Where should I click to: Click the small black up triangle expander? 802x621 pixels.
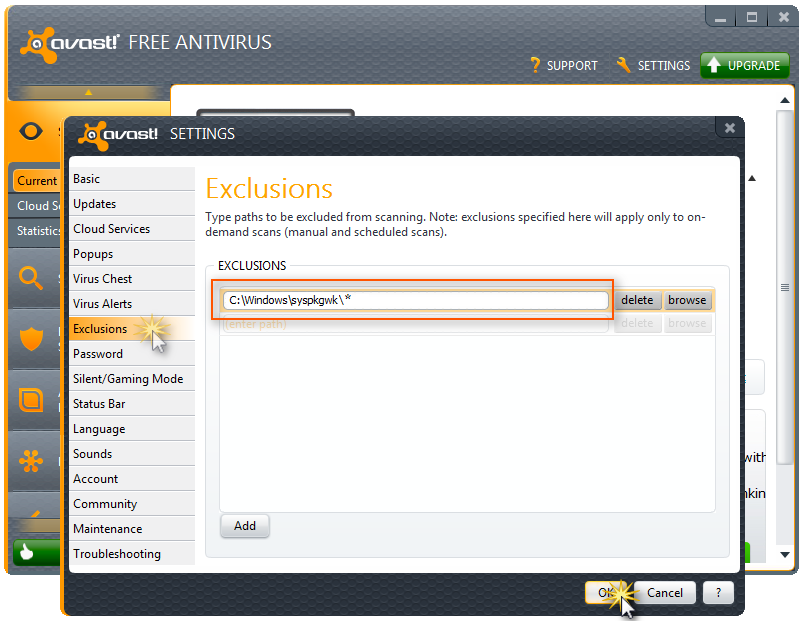pos(752,179)
